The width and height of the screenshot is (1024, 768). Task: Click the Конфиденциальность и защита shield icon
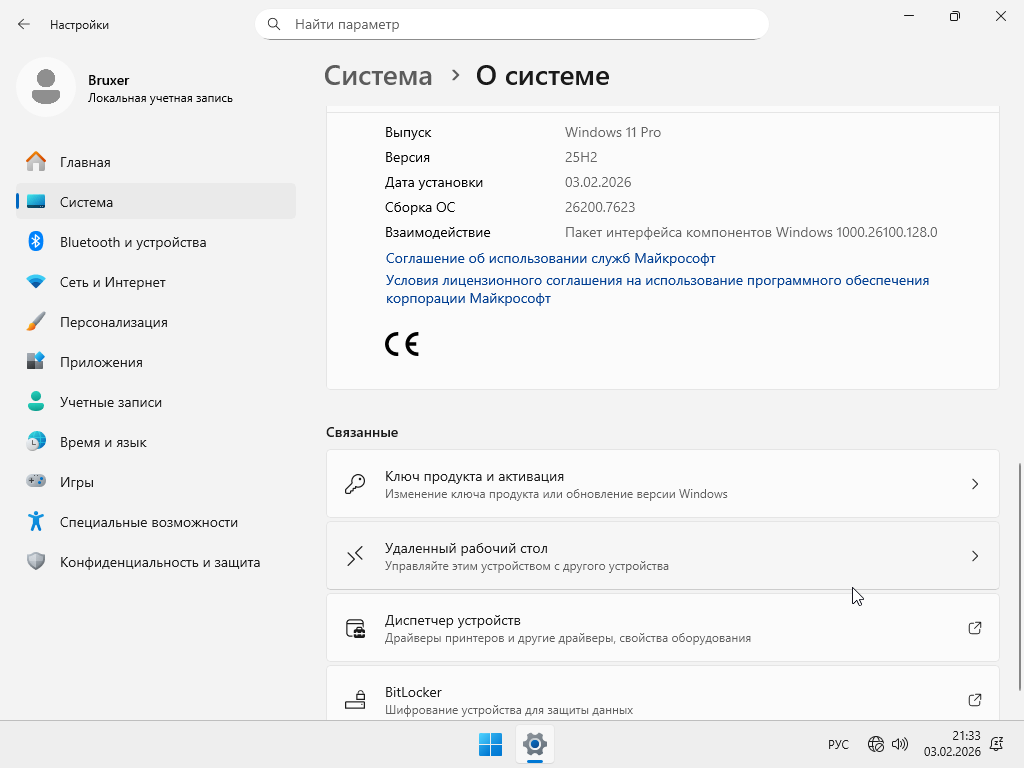pos(36,562)
